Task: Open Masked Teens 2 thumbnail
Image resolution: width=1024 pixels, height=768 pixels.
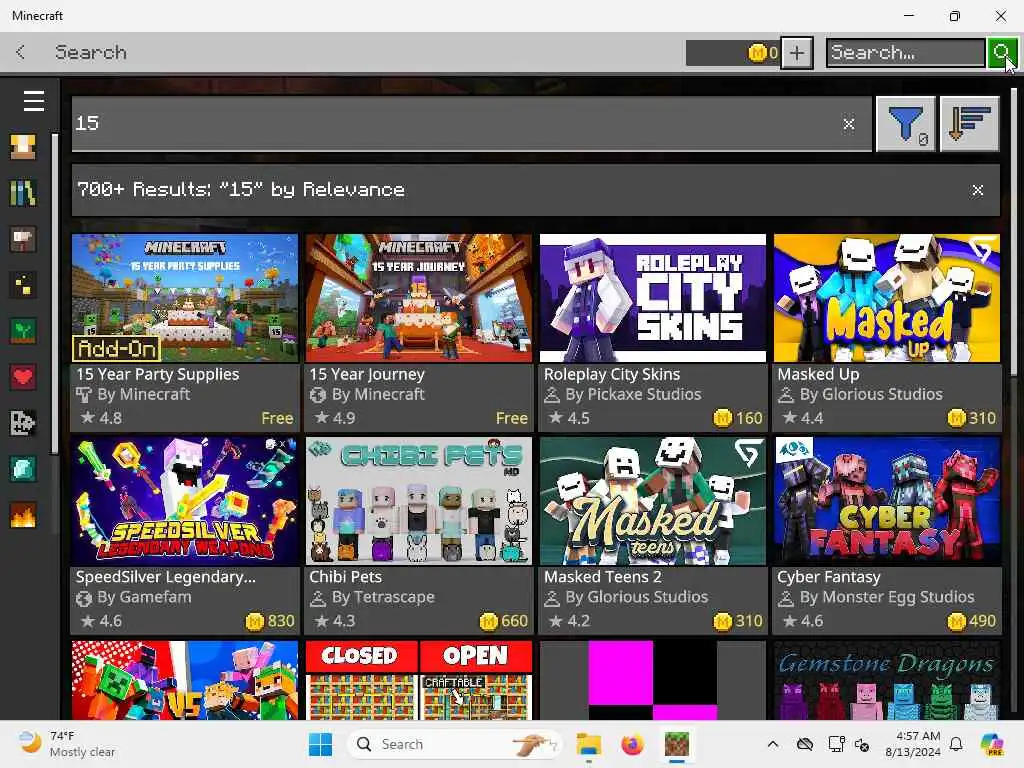Action: pos(653,501)
